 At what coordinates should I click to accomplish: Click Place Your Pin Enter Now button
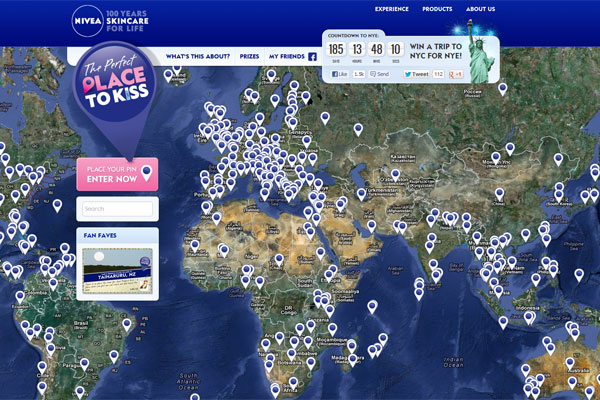coord(116,173)
